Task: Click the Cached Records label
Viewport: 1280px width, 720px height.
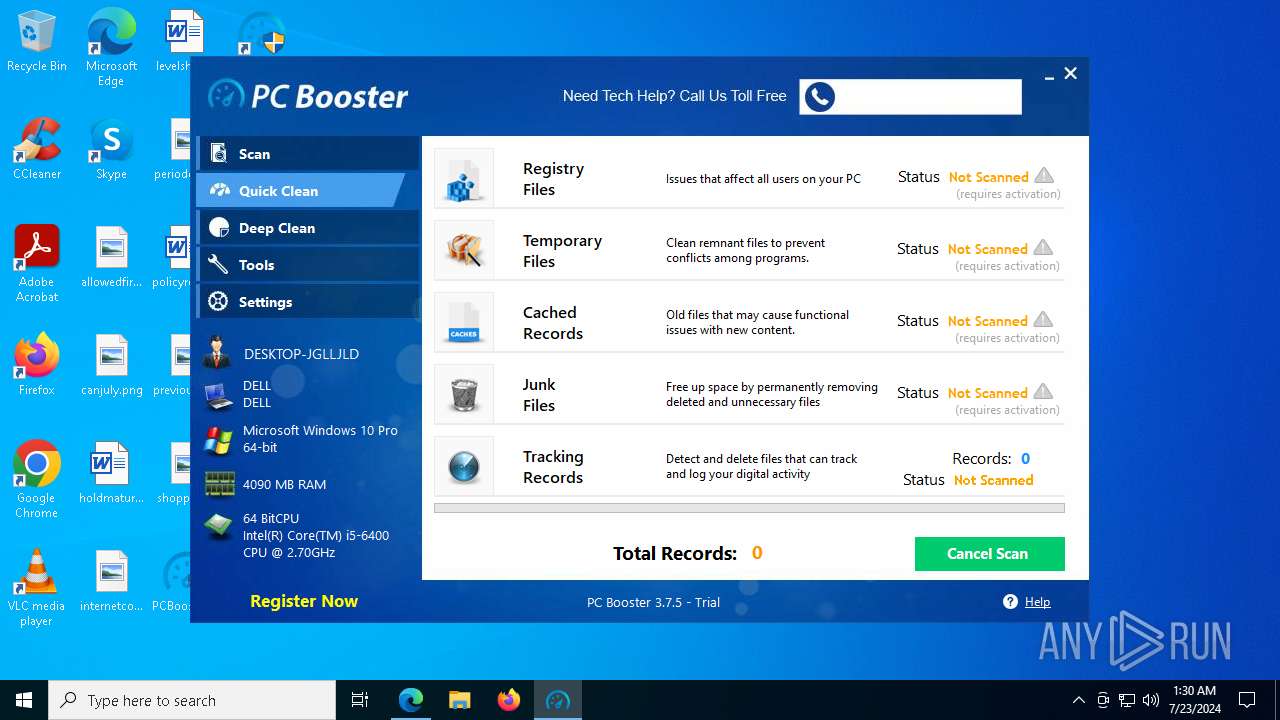Action: tap(552, 323)
